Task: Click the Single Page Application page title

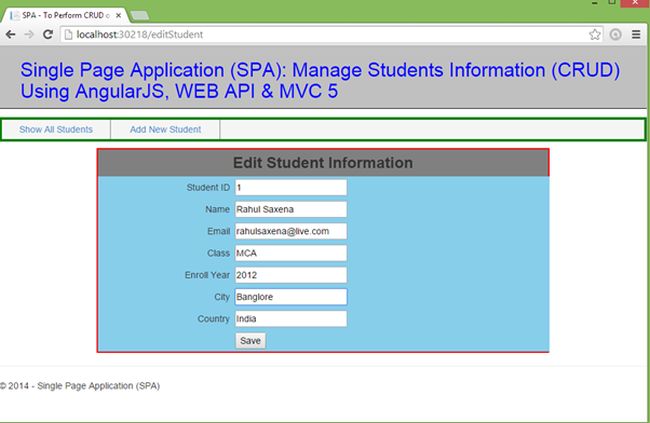Action: [x=320, y=80]
